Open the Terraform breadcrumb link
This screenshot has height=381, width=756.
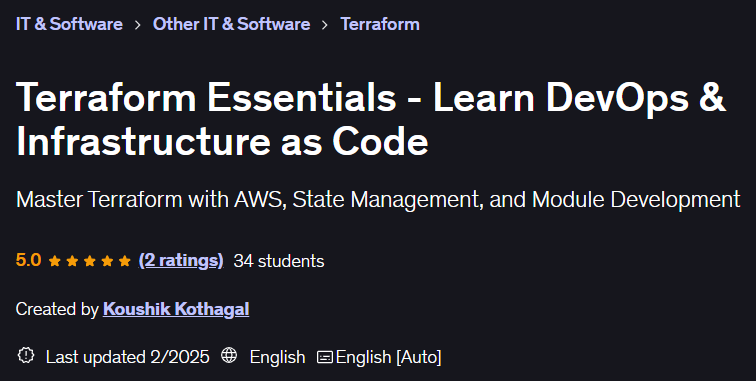click(380, 24)
